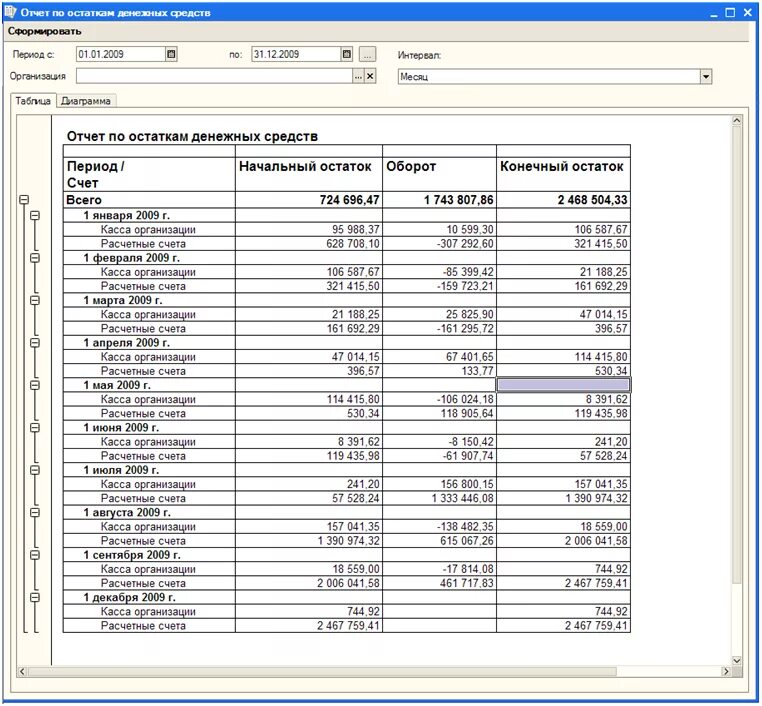Collapse the 1 февраля 2009 г. group
The width and height of the screenshot is (762, 706).
35,258
